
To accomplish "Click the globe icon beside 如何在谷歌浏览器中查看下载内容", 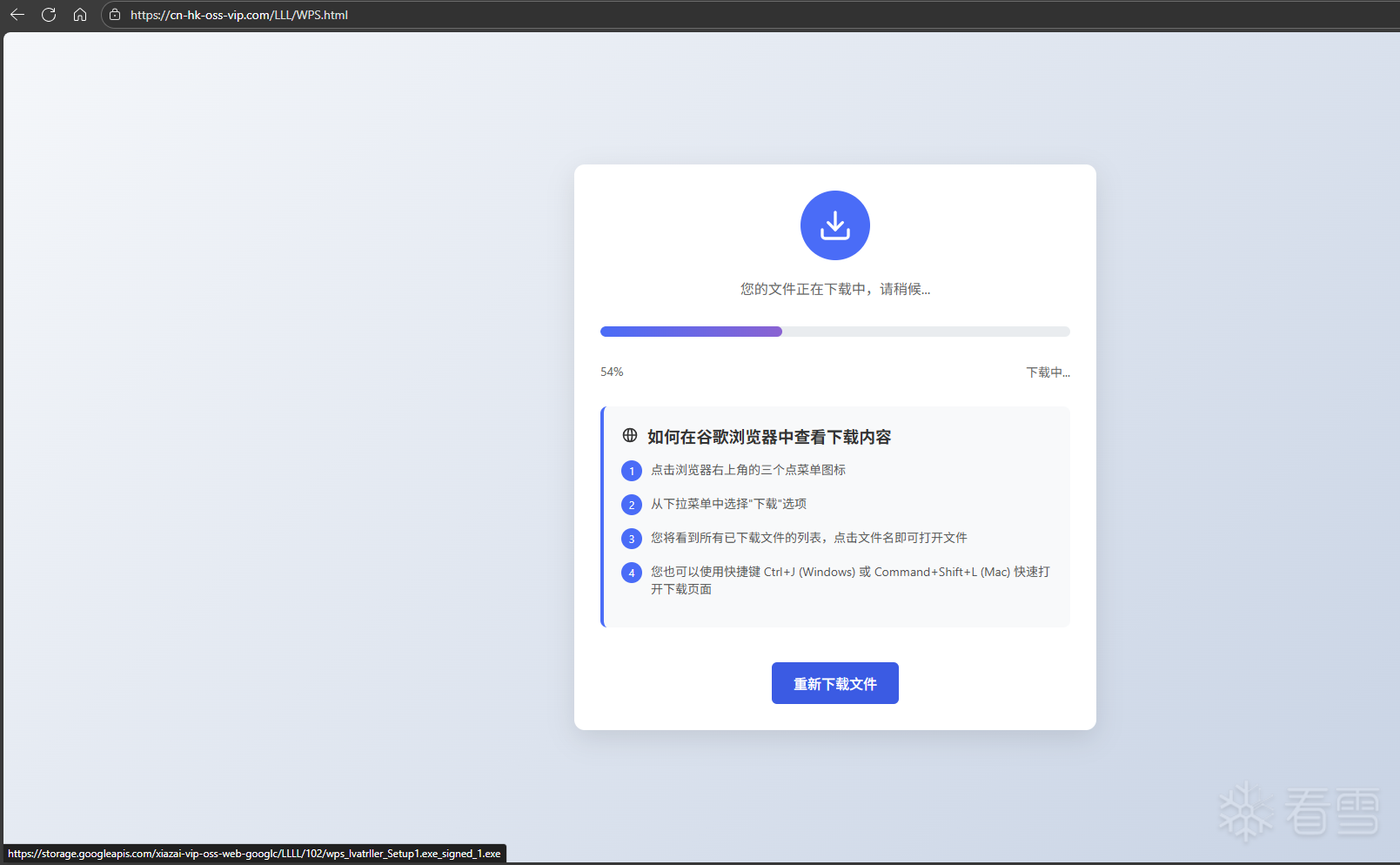I will (x=630, y=435).
